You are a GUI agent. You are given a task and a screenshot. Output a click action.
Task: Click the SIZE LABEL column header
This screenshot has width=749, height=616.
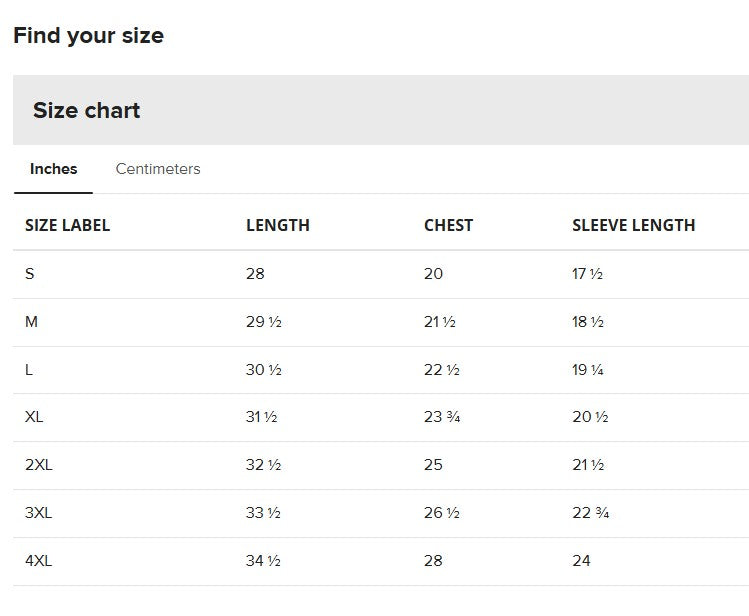(67, 225)
